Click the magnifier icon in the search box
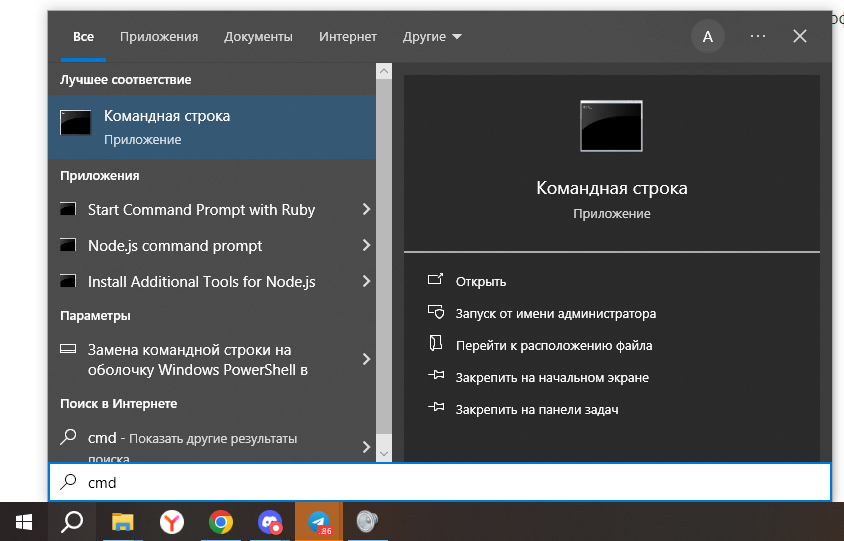 [68, 481]
